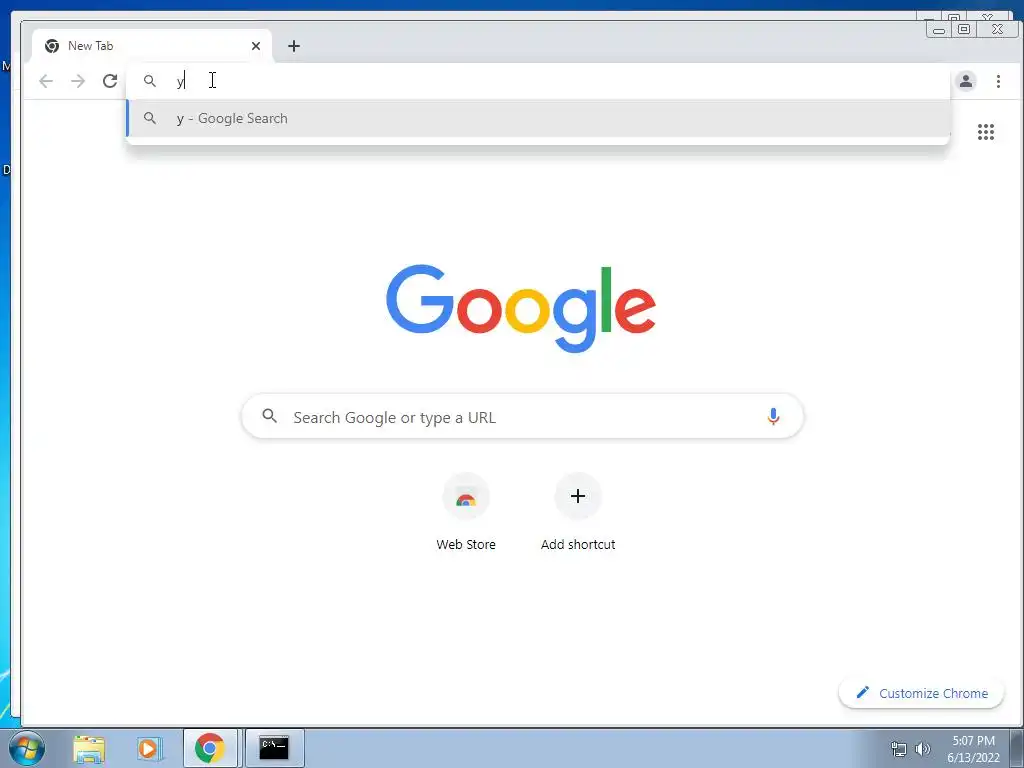Click the network tray icon

coord(899,749)
